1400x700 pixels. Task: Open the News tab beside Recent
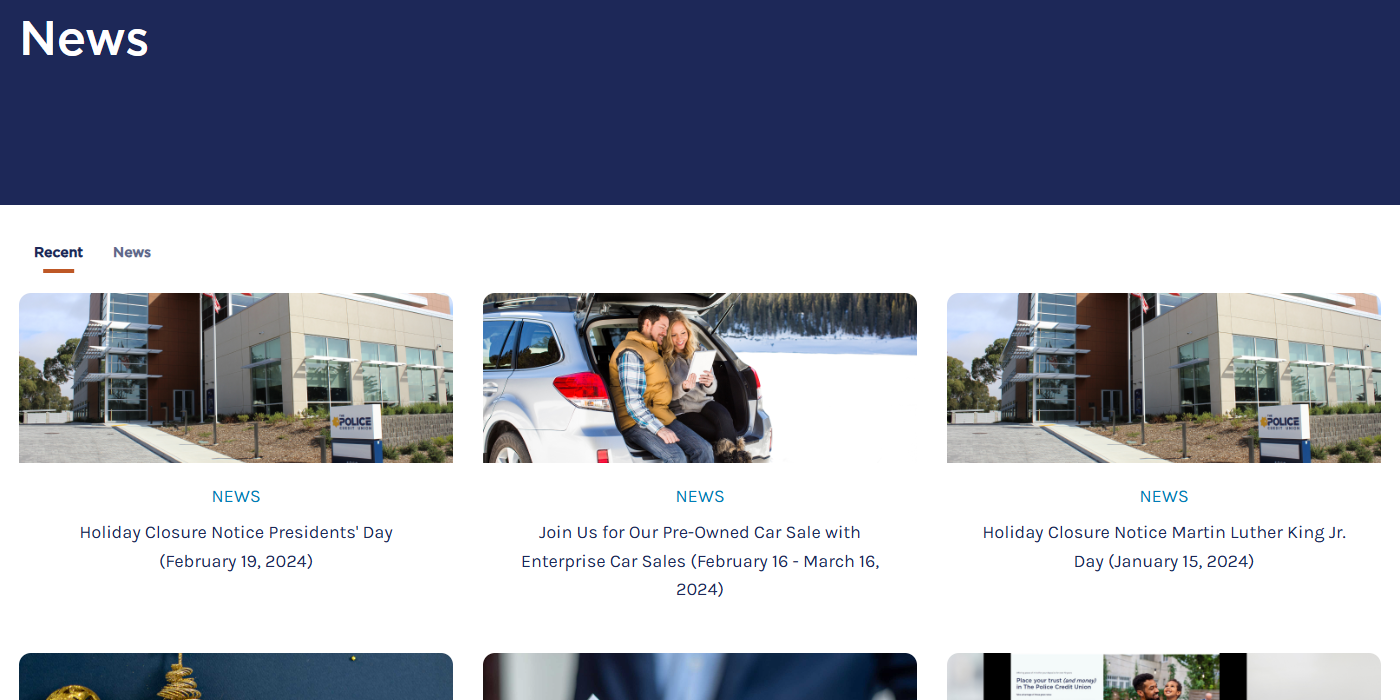tap(132, 252)
